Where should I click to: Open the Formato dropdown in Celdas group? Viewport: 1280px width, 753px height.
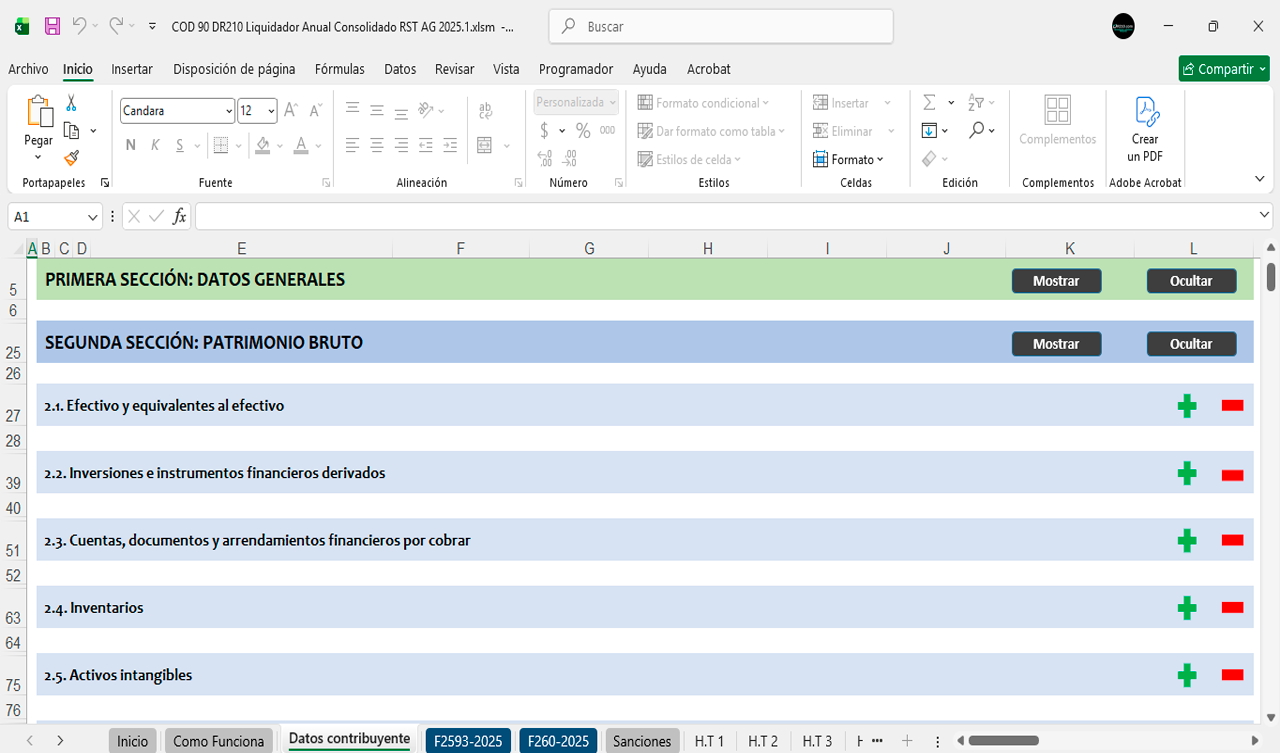[848, 159]
